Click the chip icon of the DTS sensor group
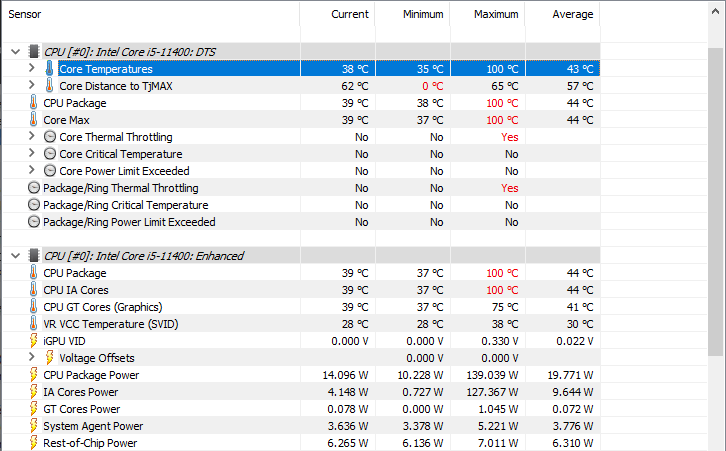This screenshot has width=726, height=451. click(34, 52)
